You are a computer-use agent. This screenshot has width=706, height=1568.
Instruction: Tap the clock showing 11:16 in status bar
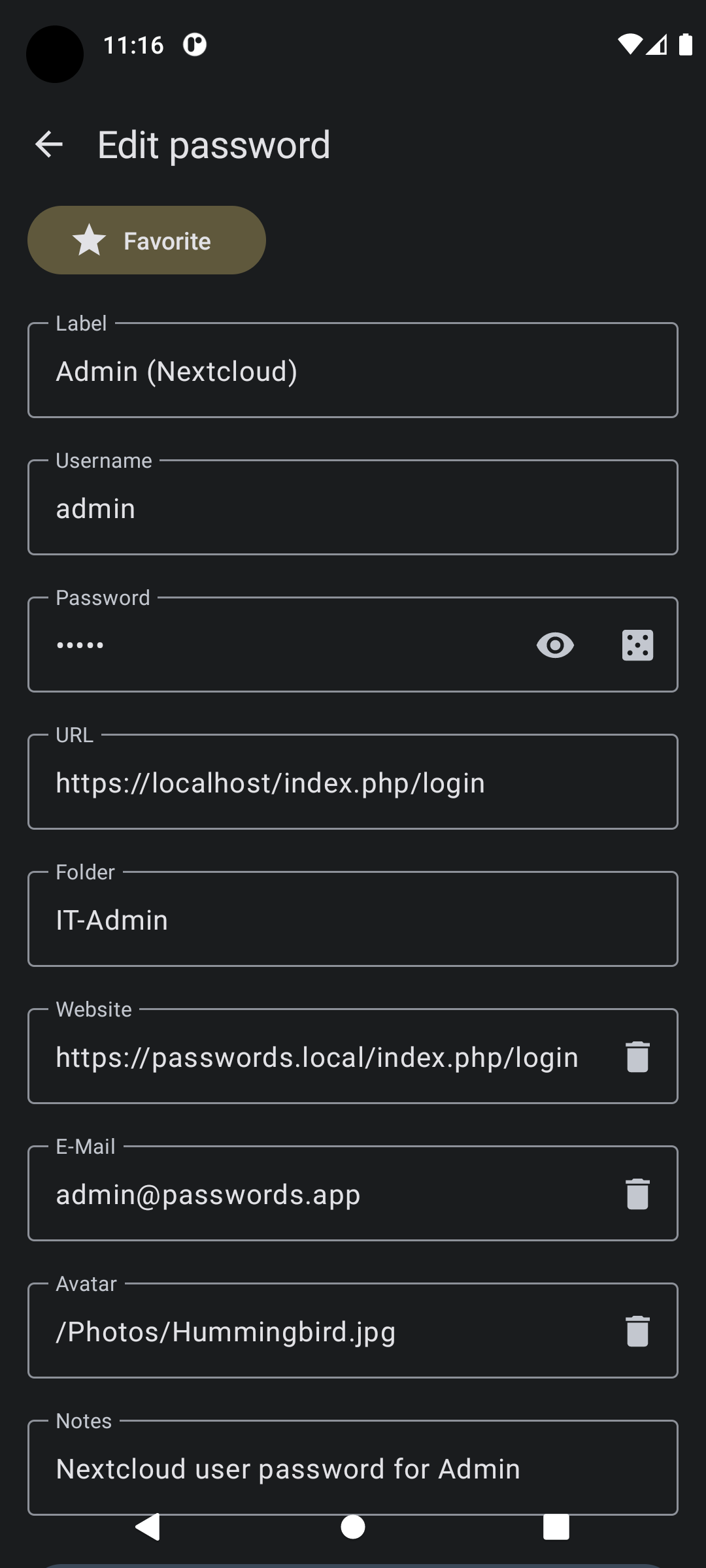click(x=134, y=44)
